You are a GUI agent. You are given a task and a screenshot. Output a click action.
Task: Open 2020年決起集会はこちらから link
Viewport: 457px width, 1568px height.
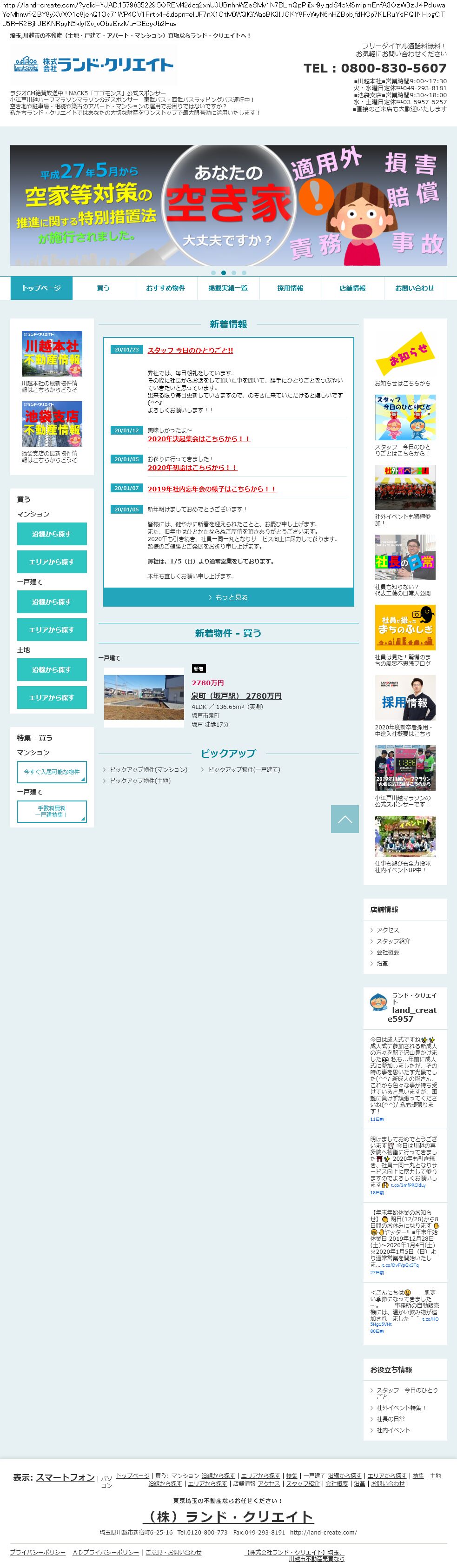point(199,438)
